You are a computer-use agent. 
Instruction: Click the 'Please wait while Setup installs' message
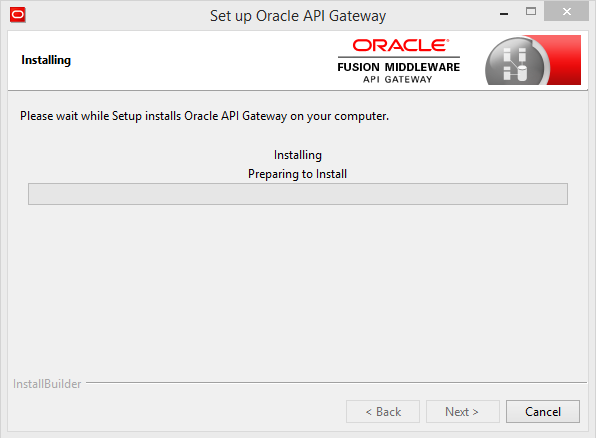(x=204, y=116)
